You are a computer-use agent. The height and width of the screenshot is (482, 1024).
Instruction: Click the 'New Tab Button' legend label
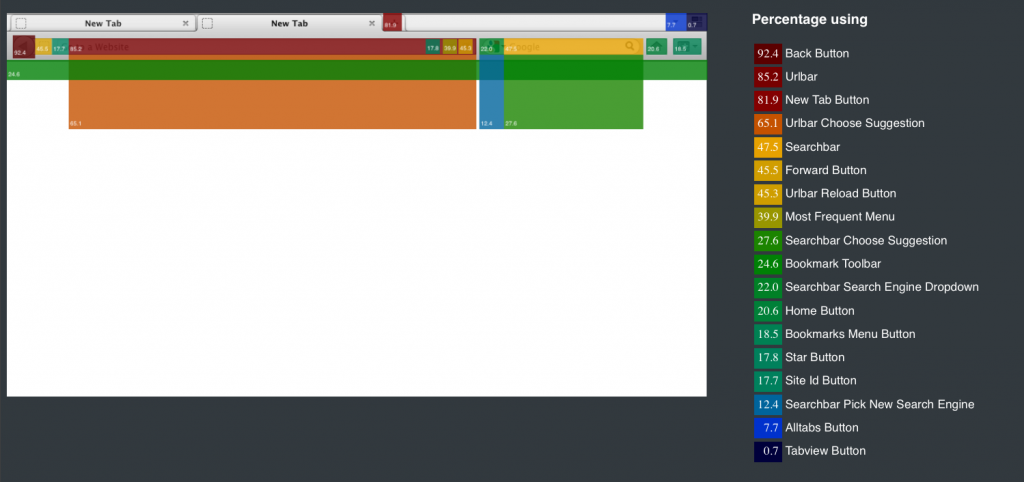point(827,100)
